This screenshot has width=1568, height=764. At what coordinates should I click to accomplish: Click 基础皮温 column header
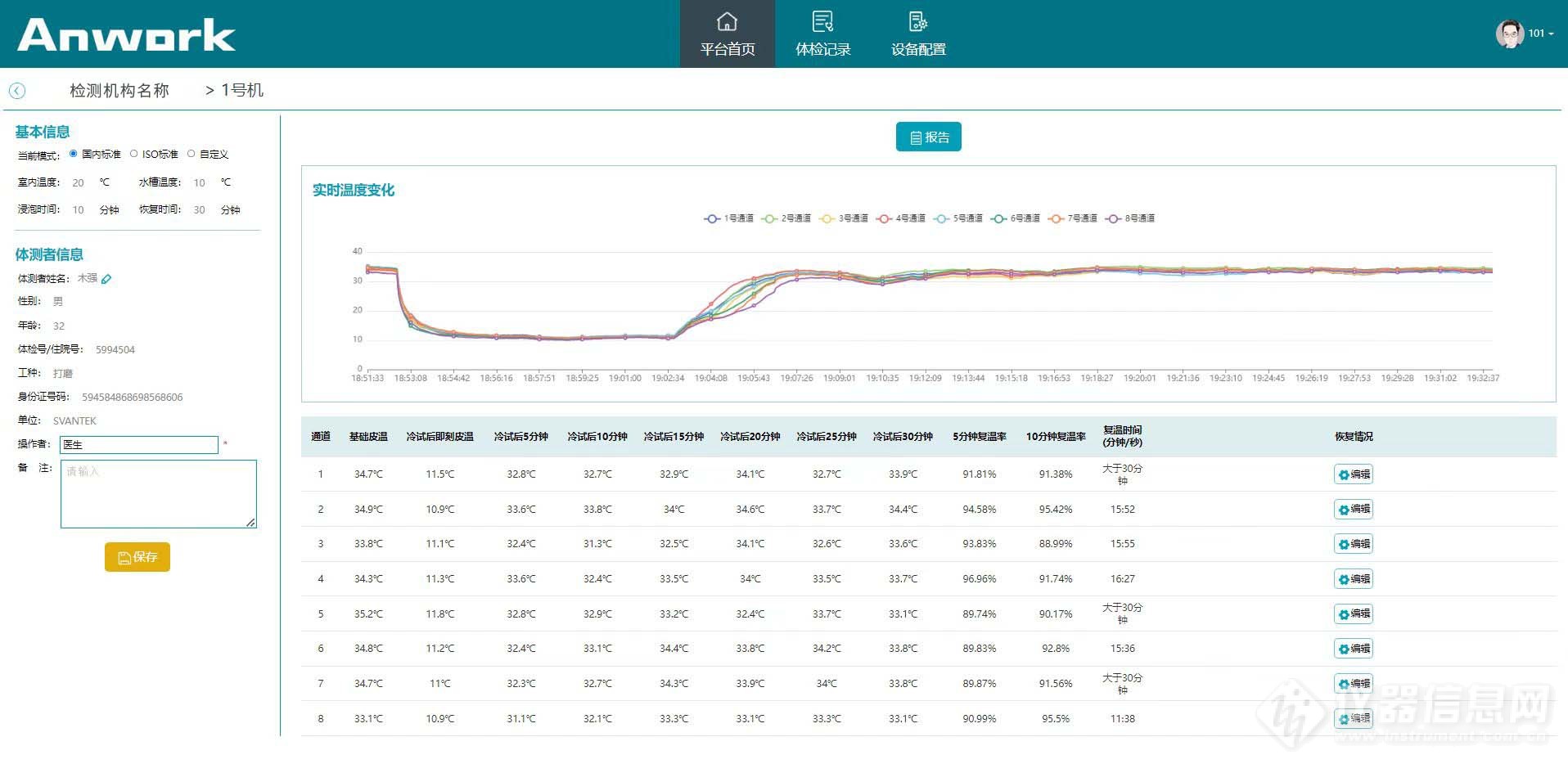pos(368,437)
